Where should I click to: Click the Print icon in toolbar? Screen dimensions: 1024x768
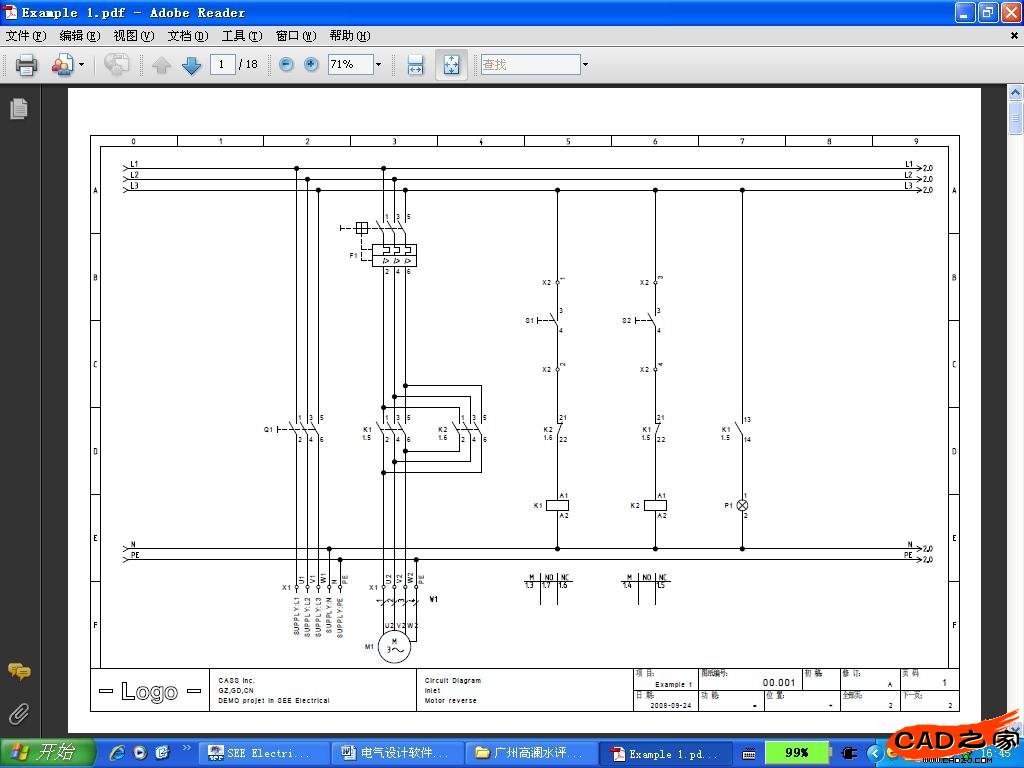[26, 65]
